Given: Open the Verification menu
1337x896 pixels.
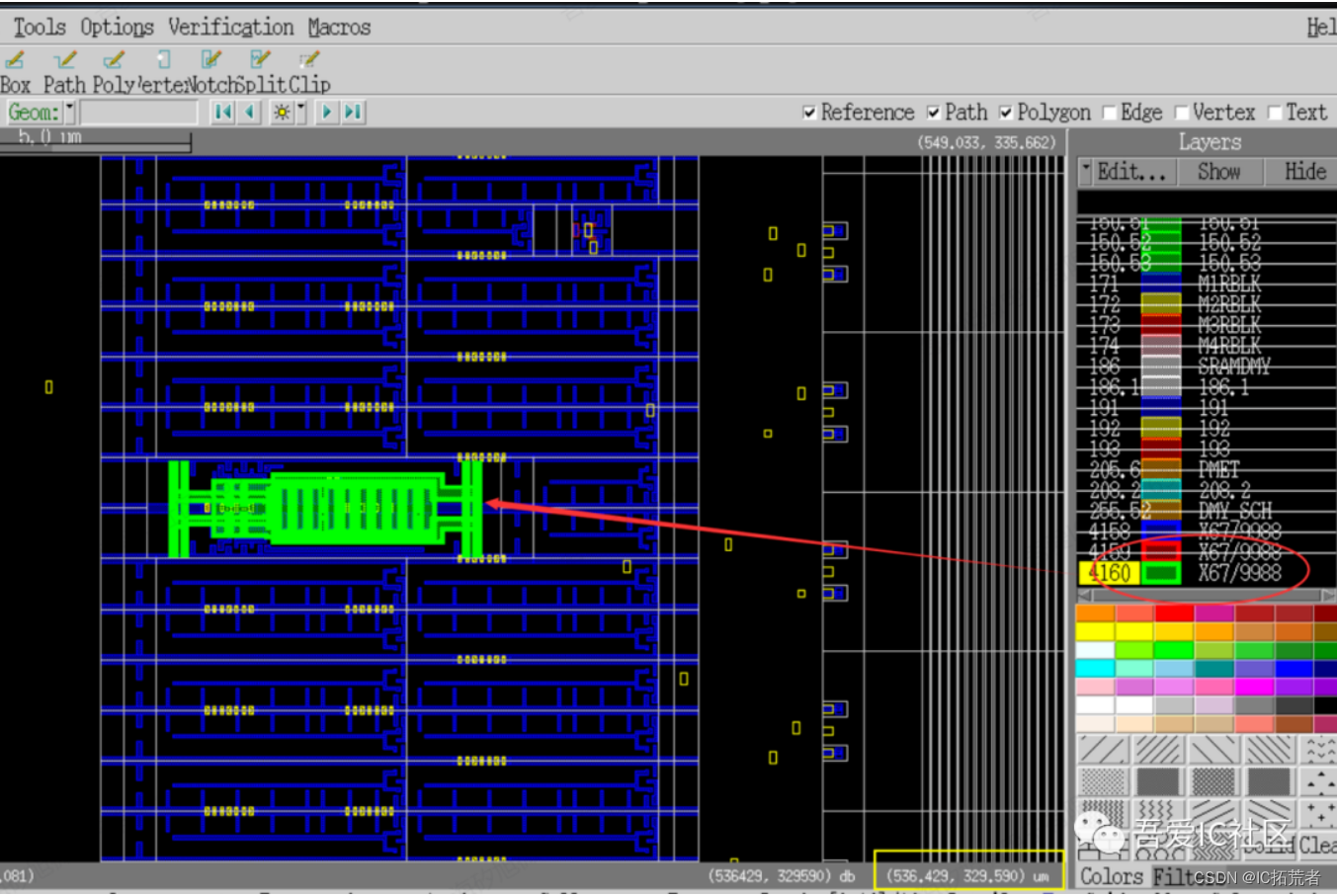Looking at the screenshot, I should click(230, 28).
